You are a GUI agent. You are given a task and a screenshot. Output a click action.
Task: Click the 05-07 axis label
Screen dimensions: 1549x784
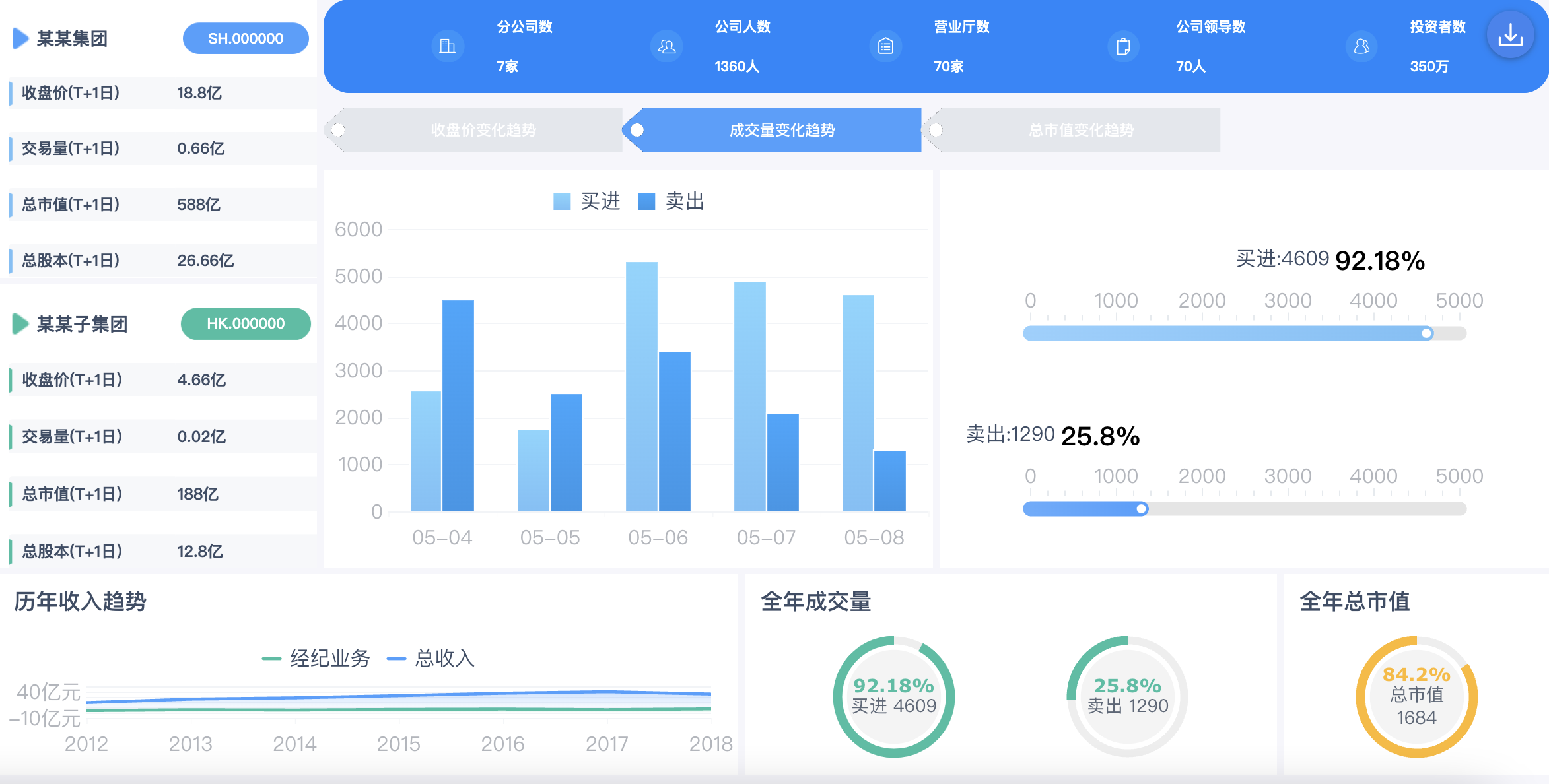[766, 537]
